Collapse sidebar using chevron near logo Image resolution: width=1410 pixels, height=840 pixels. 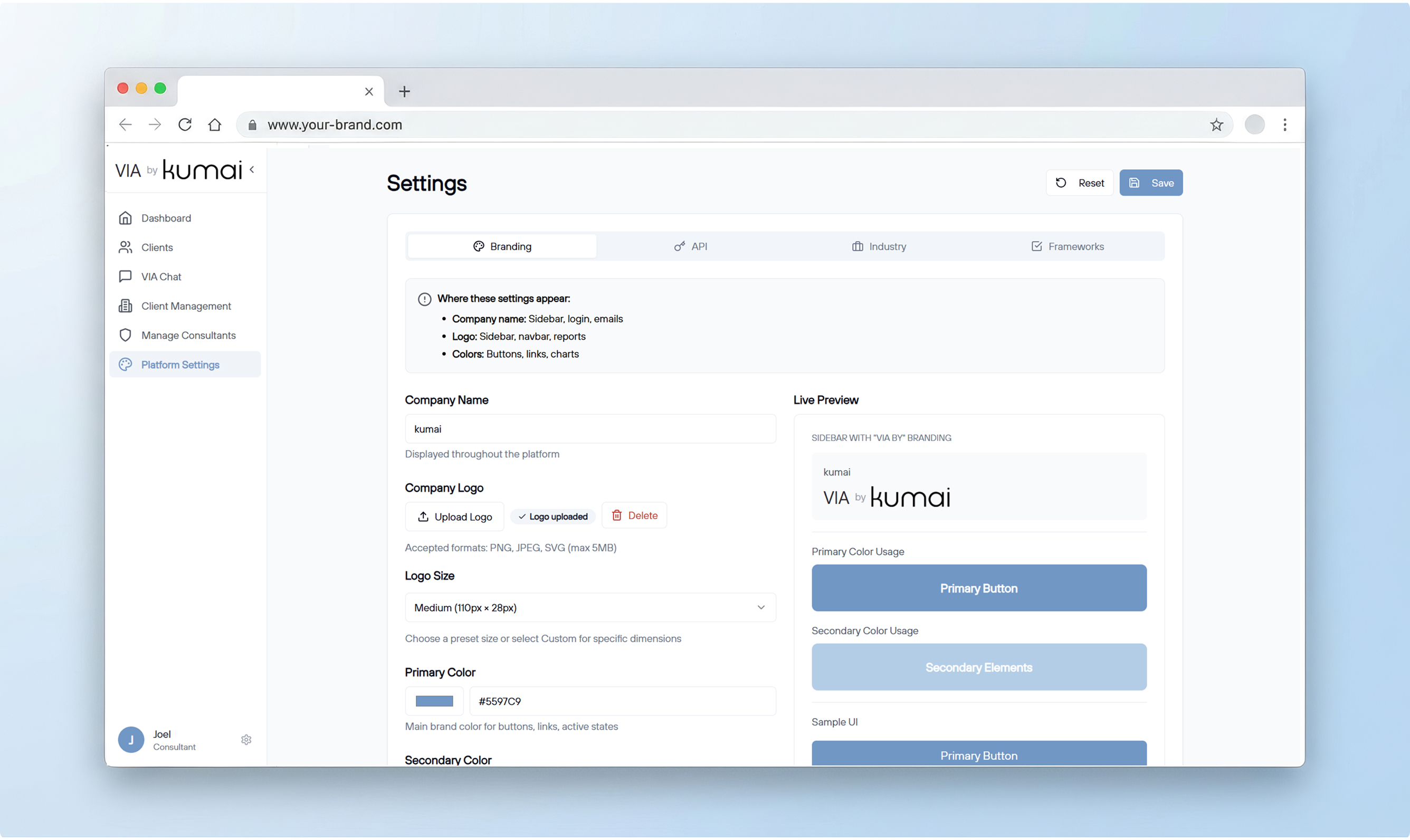pos(252,169)
